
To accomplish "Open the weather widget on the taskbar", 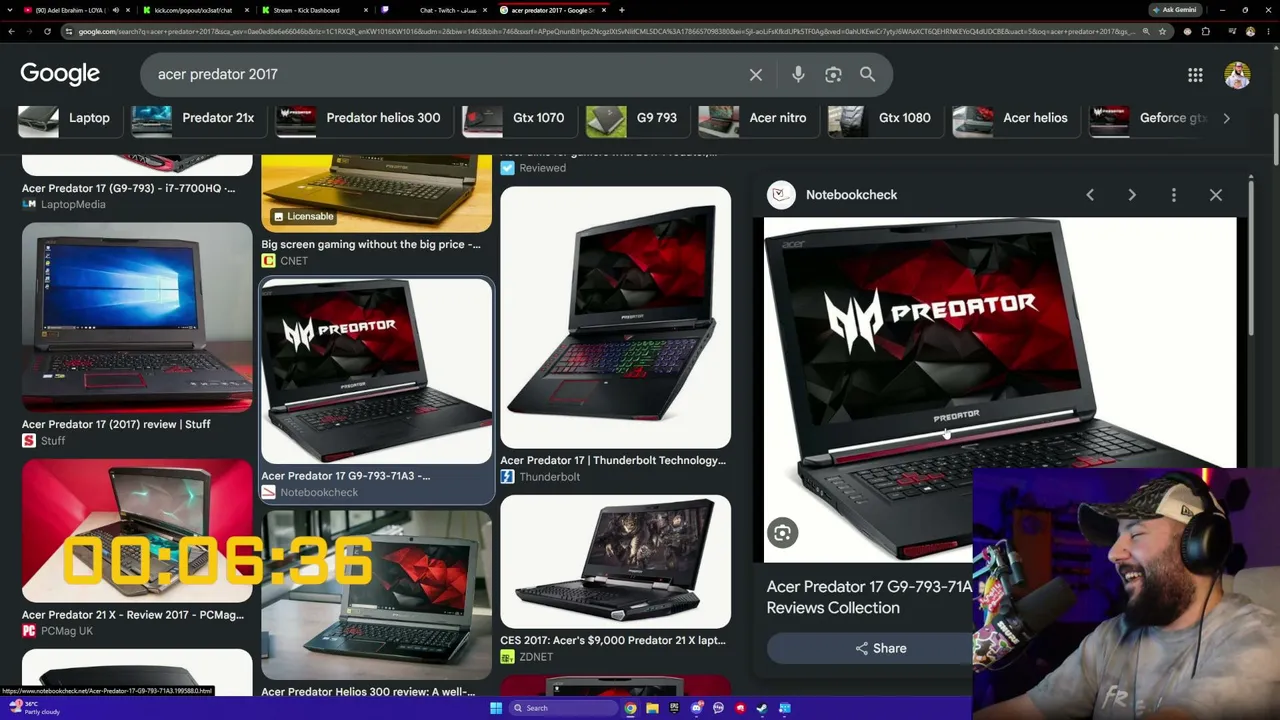I will (x=33, y=708).
